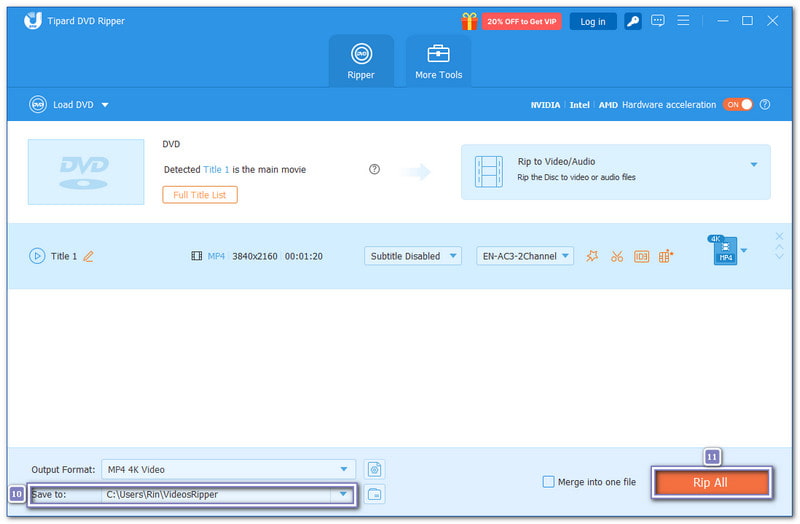
Task: Open the hamburger menu in title bar
Action: (x=684, y=21)
